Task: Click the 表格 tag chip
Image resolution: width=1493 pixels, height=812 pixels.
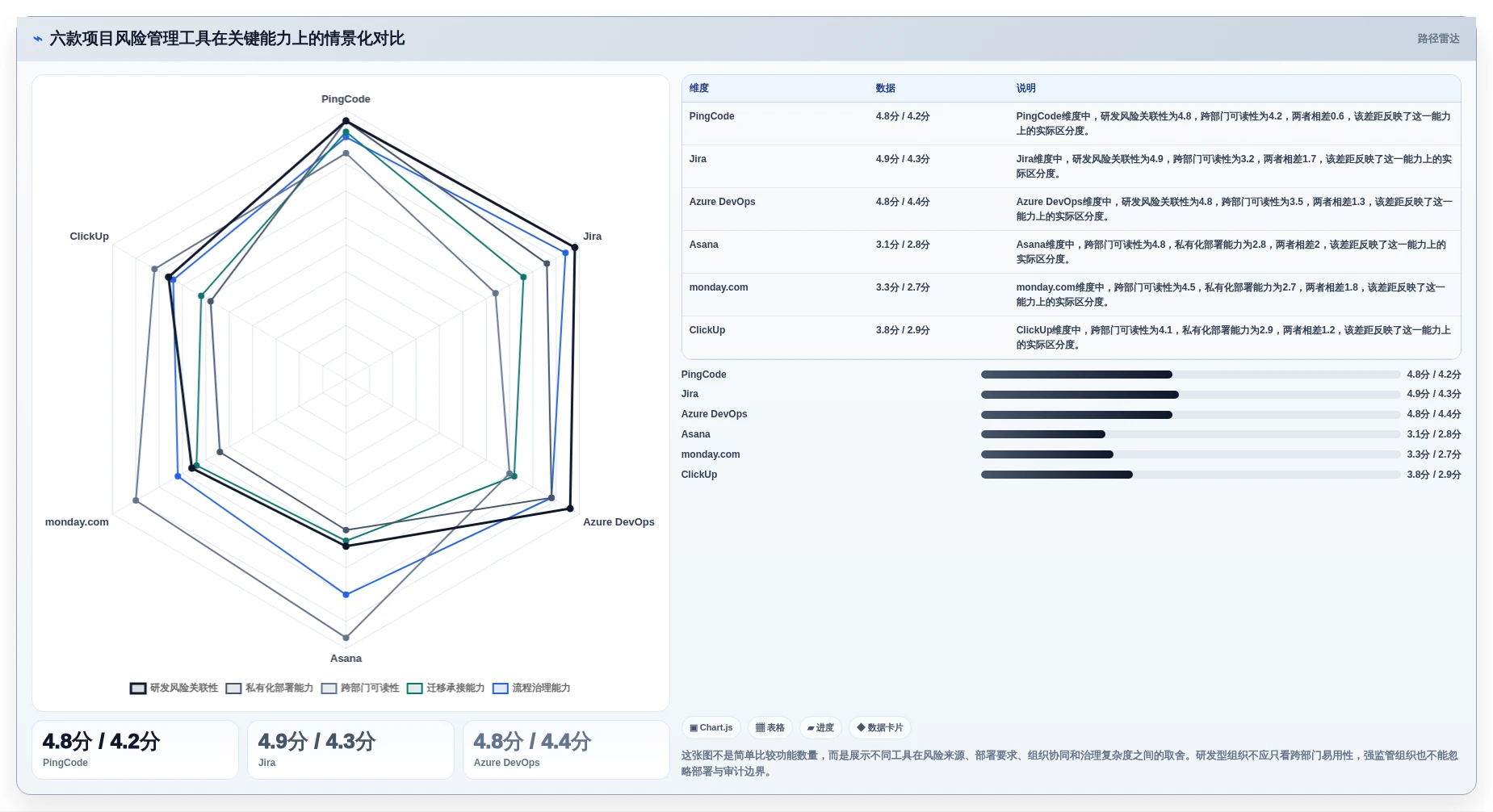Action: pyautogui.click(x=770, y=727)
